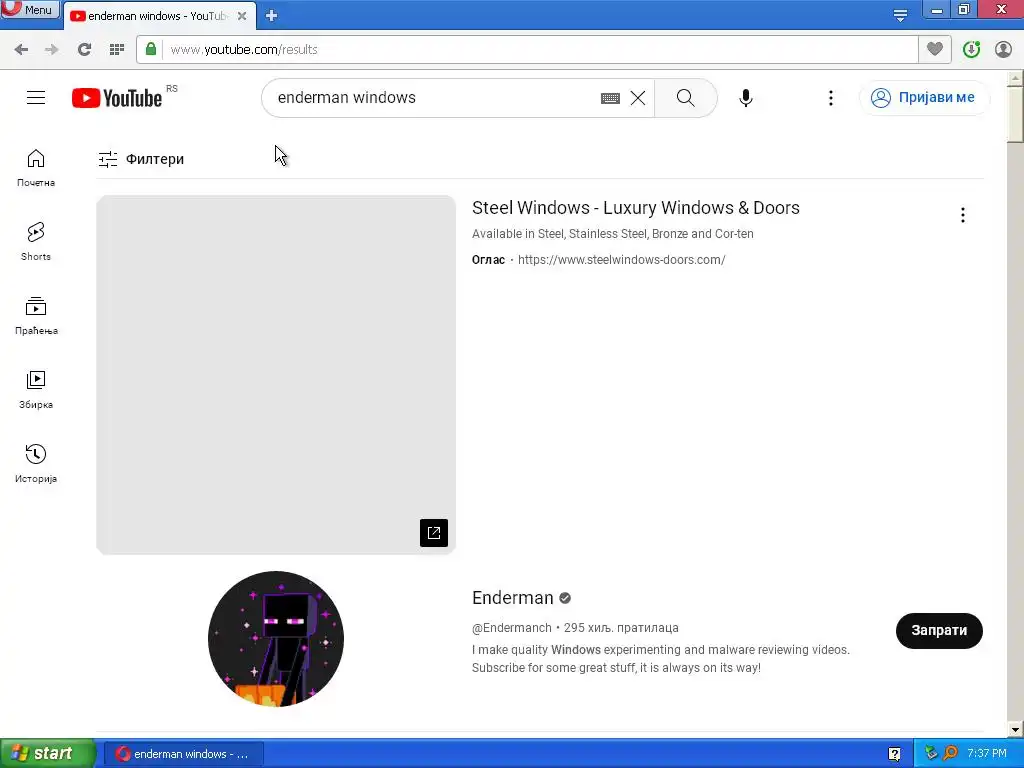The width and height of the screenshot is (1024, 768).
Task: Open a new browser tab
Action: click(272, 16)
